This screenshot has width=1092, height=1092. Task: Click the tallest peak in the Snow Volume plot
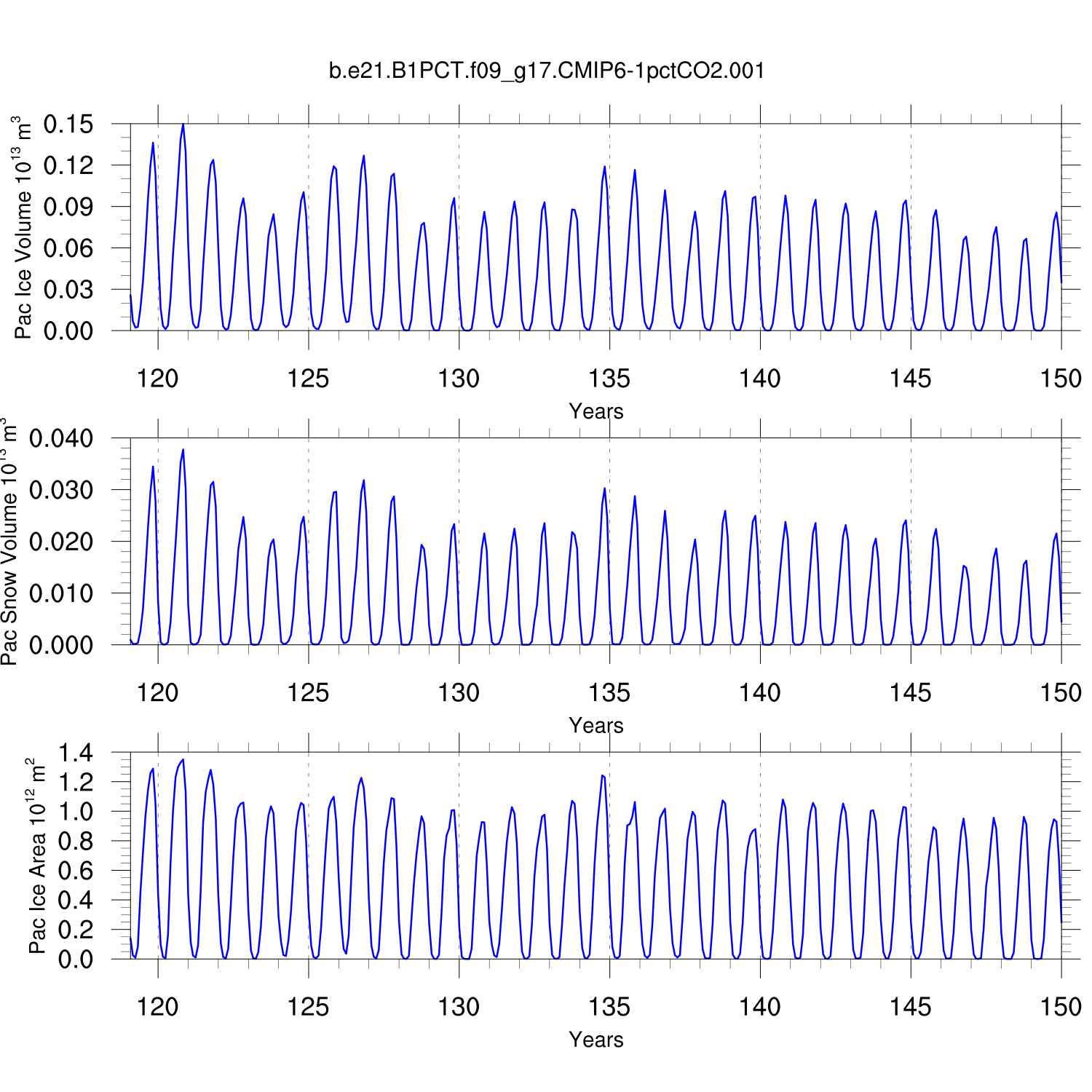tap(183, 450)
